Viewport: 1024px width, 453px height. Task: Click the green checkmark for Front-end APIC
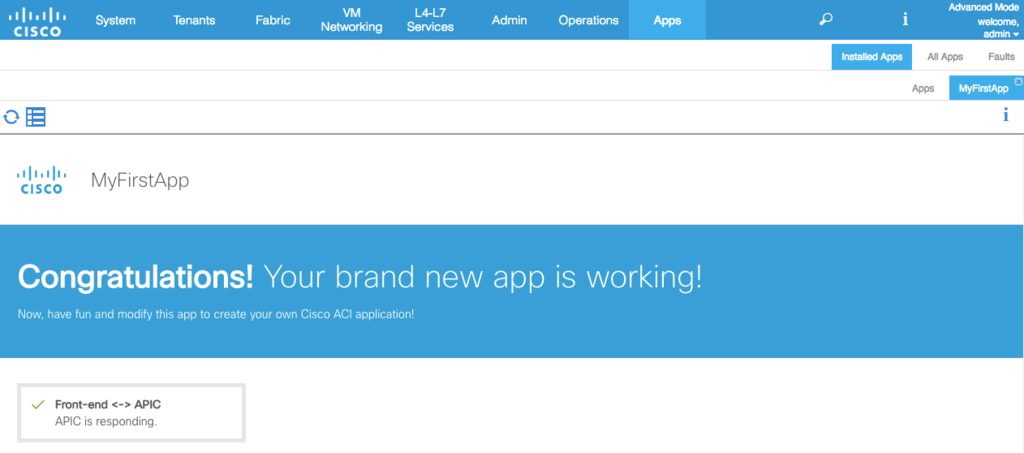click(38, 405)
